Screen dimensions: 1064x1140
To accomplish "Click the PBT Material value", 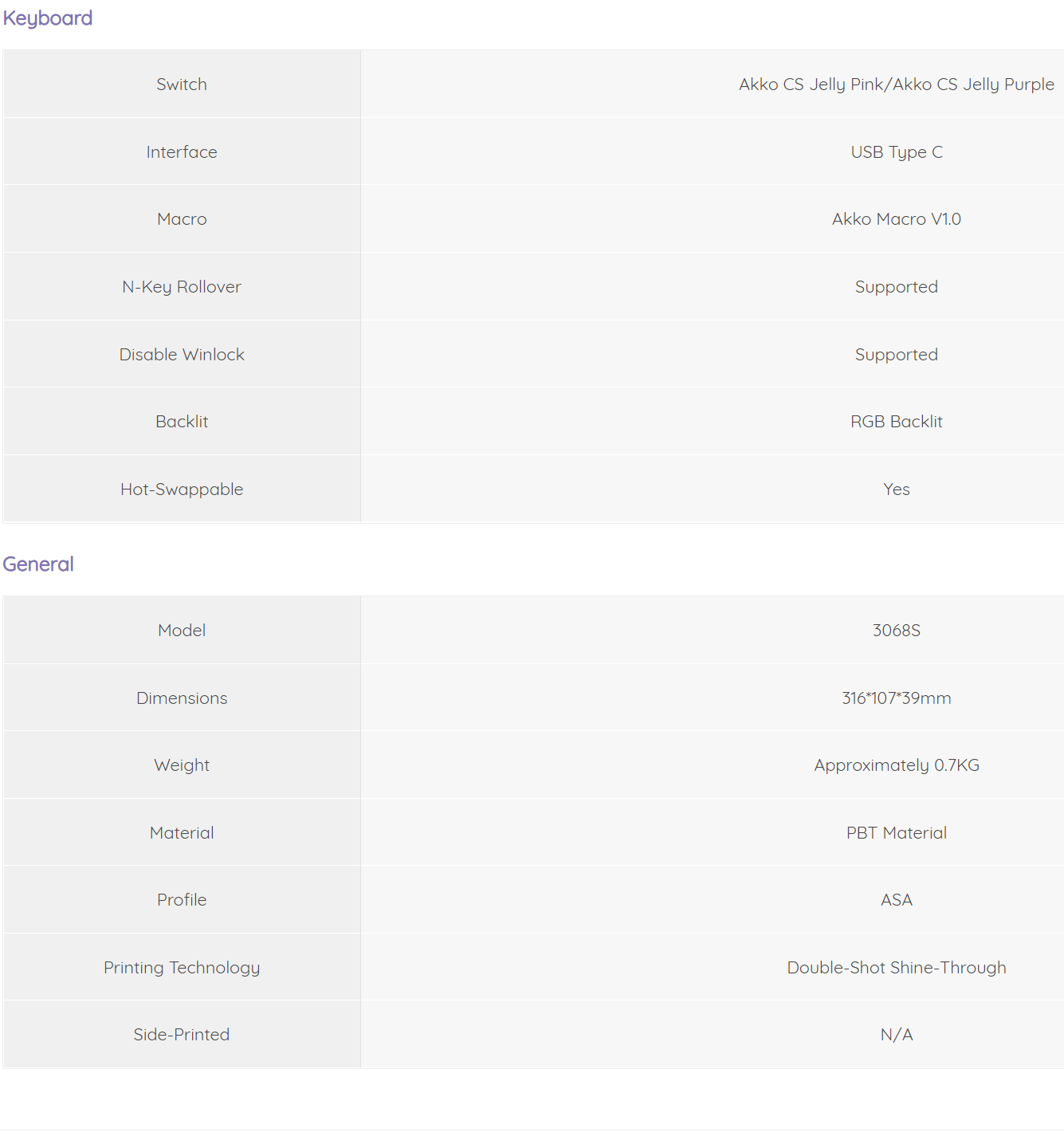I will pos(897,833).
